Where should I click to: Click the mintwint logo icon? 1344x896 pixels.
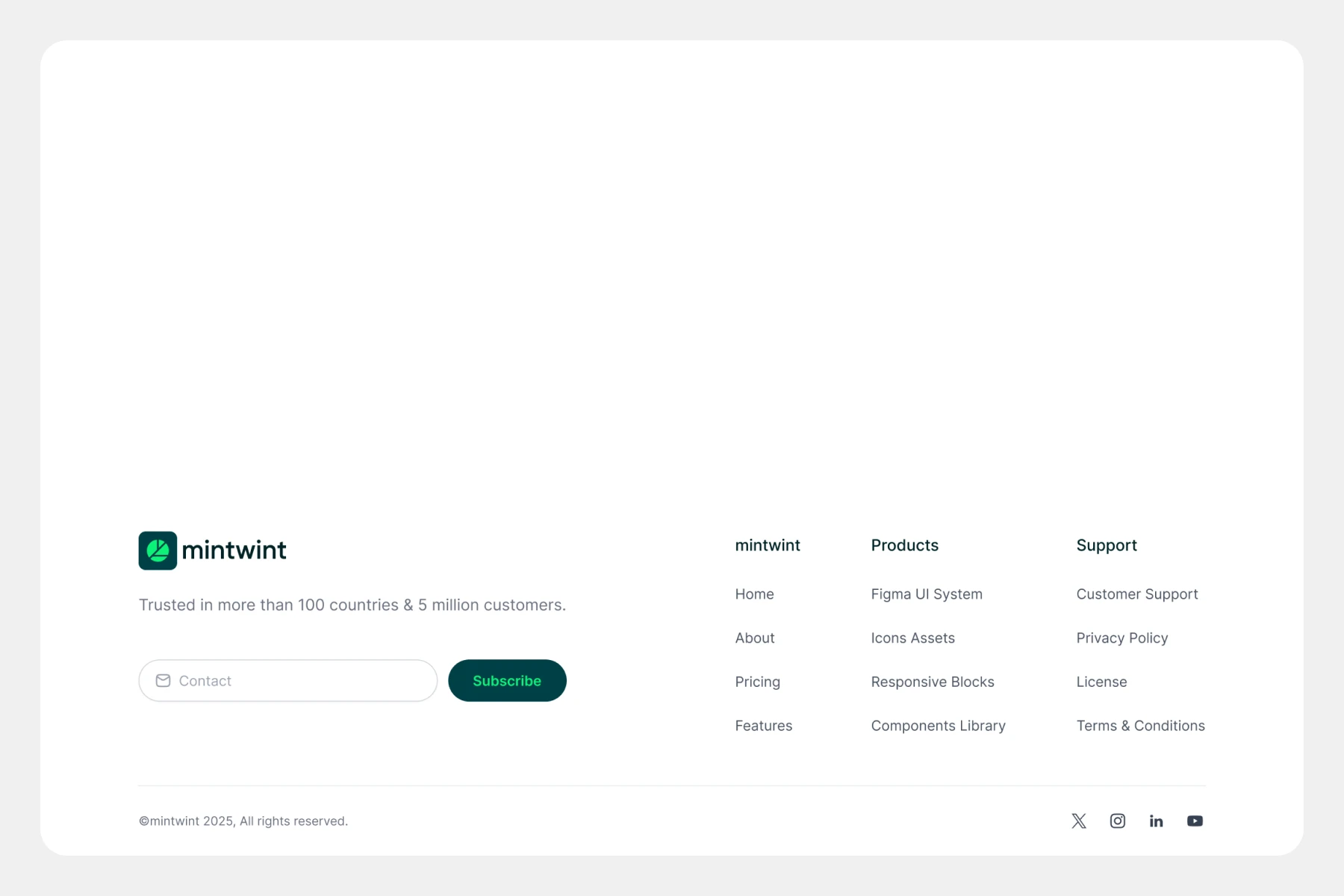click(158, 550)
